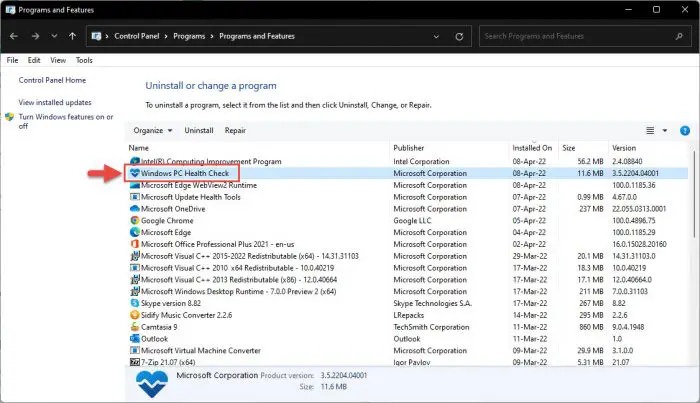Screen dimensions: 700x403
Task: Refresh the Programs and Features list
Action: pos(459,37)
